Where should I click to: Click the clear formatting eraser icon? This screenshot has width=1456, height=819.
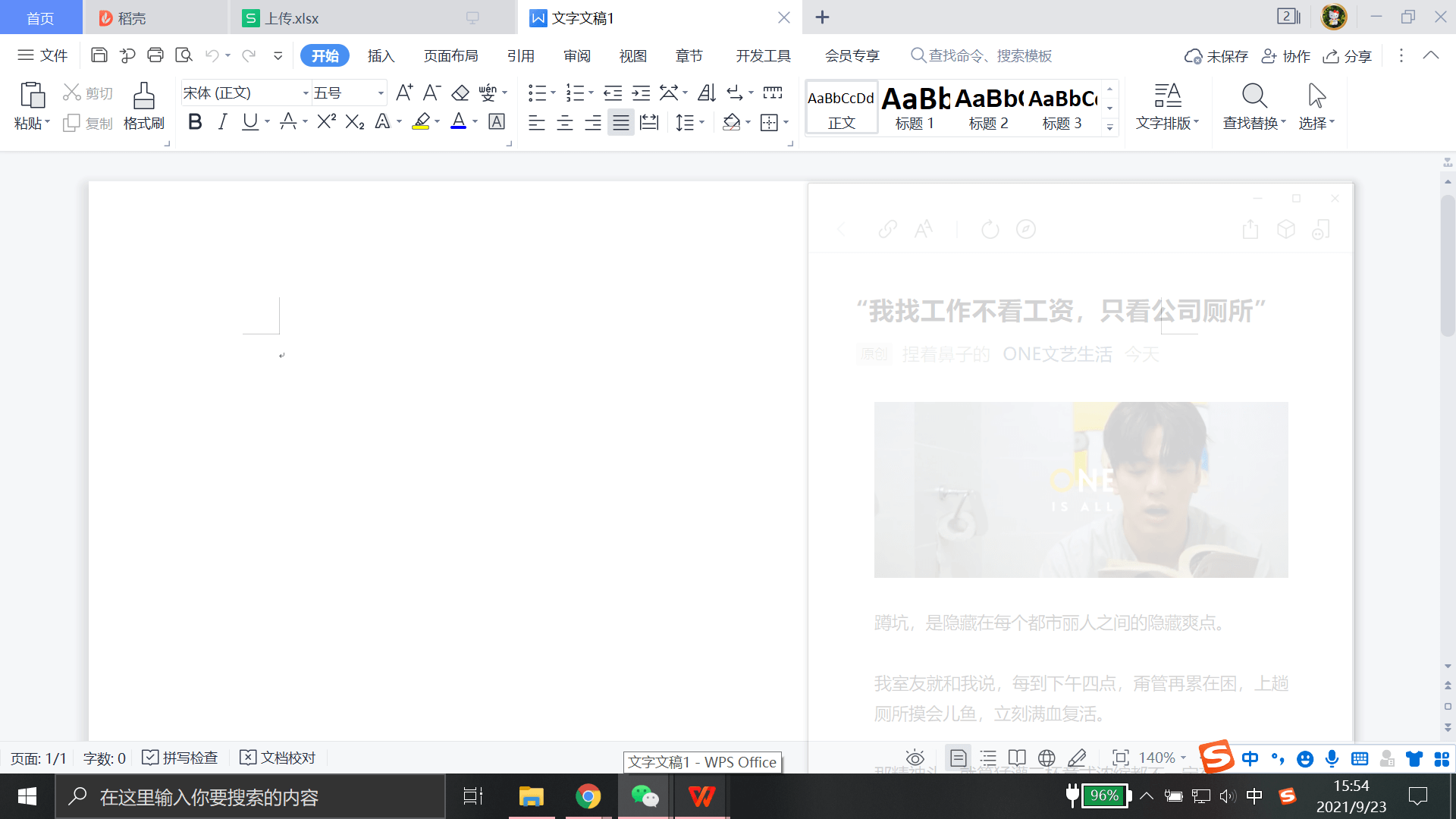coord(460,93)
